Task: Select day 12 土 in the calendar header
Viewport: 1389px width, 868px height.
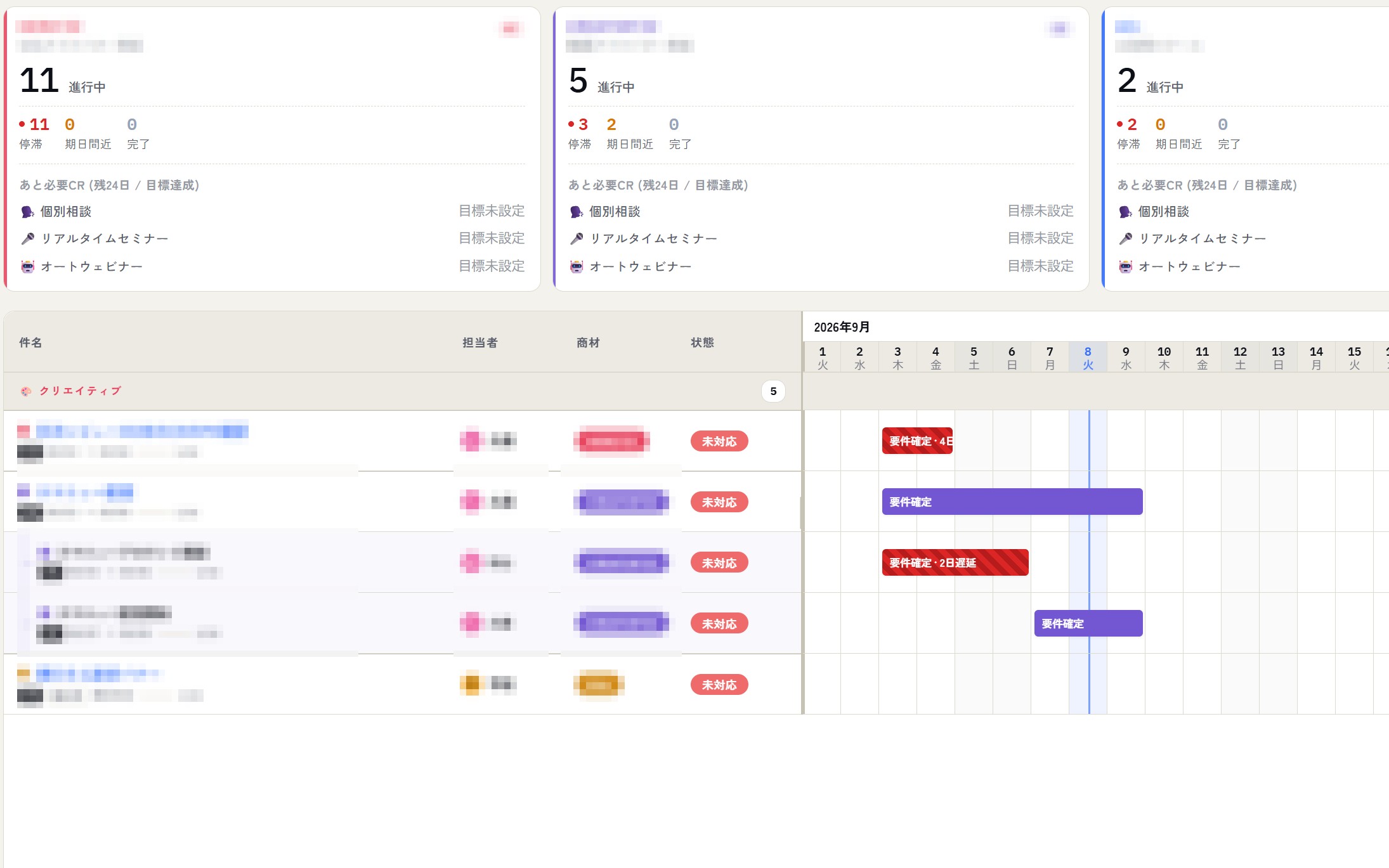Action: point(1240,358)
